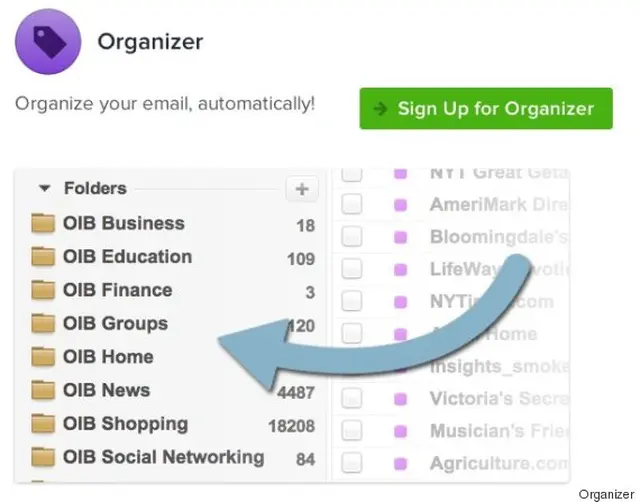Click the OIB Education folder icon

pyautogui.click(x=43, y=257)
